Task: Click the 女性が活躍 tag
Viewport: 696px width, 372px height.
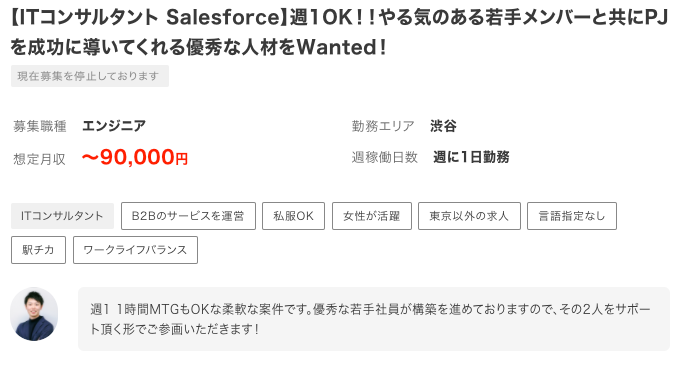Action: [x=372, y=216]
